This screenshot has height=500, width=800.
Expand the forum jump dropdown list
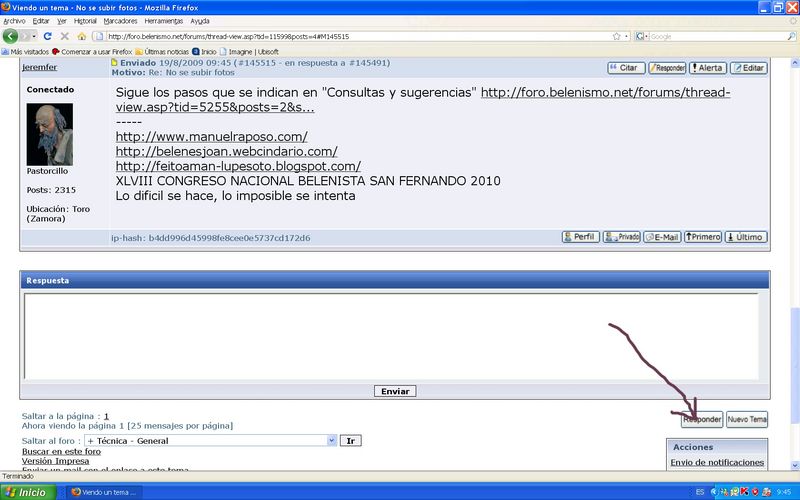point(331,440)
